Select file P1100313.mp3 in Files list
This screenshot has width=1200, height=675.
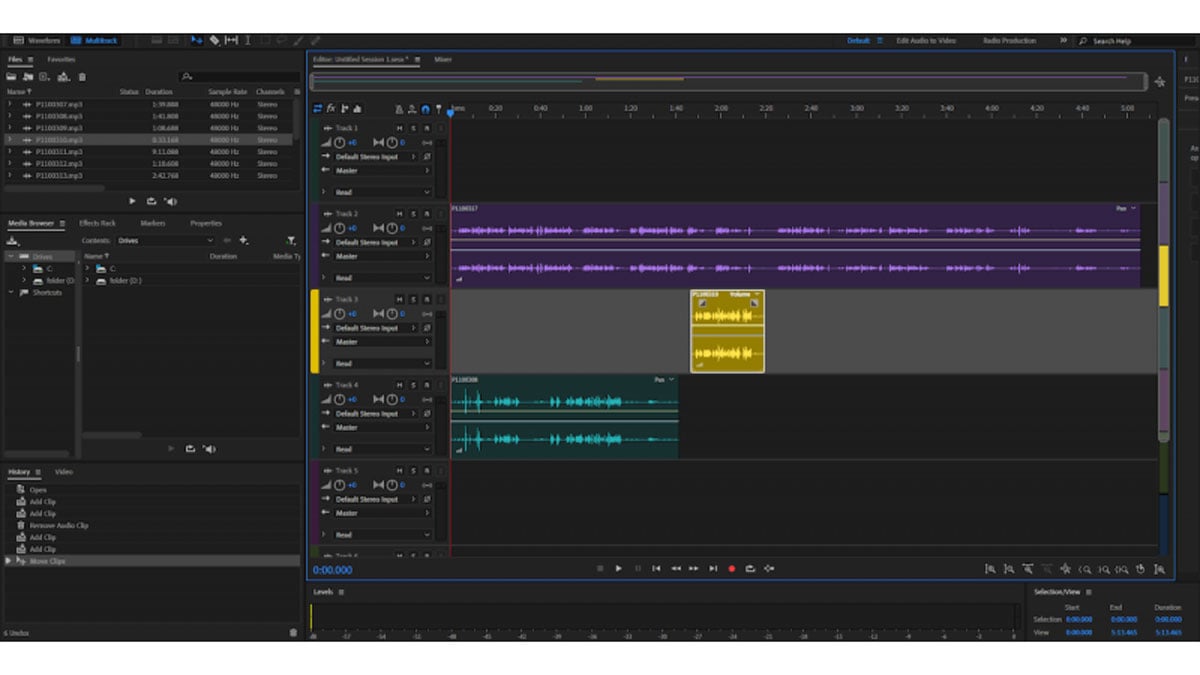click(x=150, y=176)
